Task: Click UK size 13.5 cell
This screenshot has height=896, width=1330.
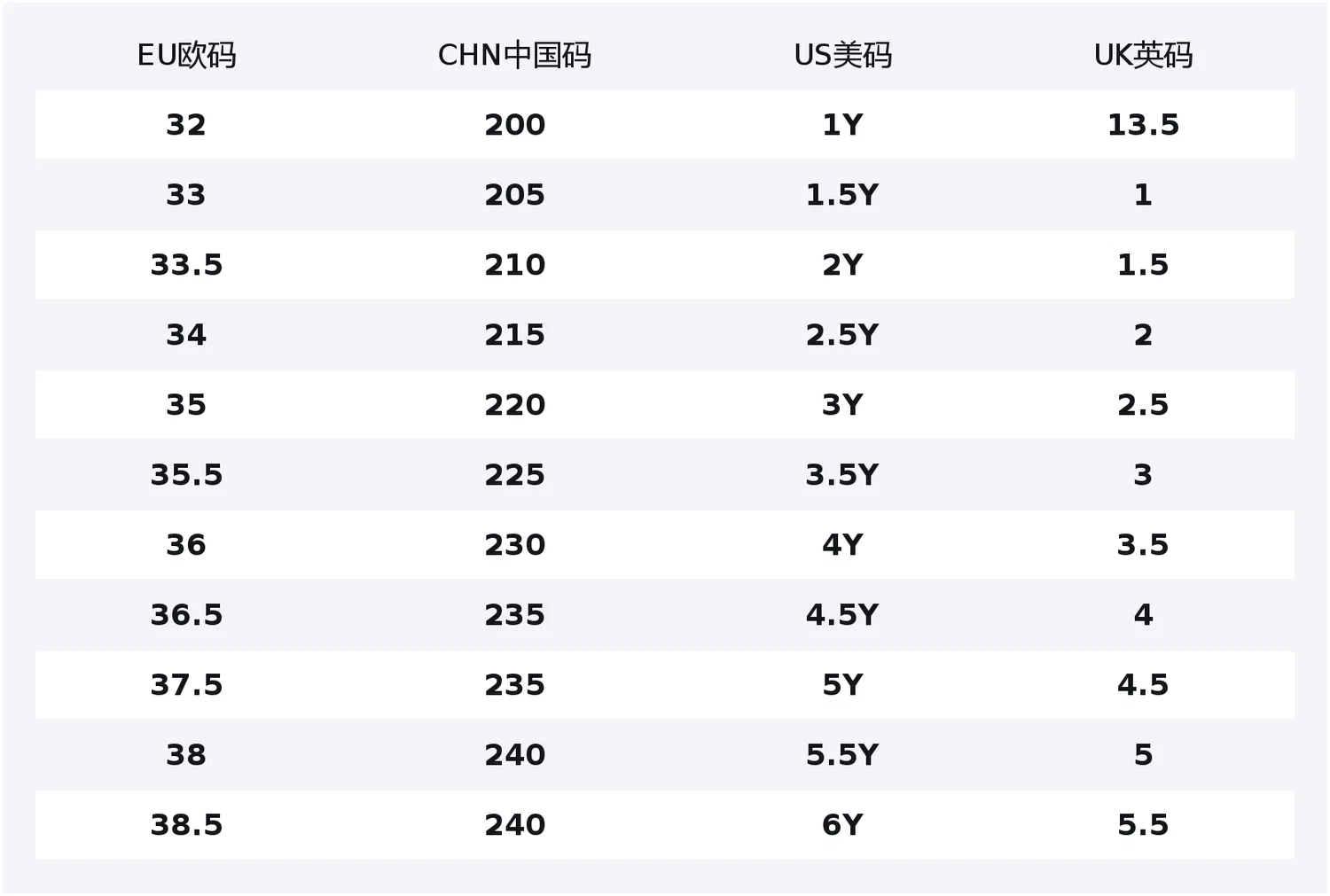Action: 1143,125
